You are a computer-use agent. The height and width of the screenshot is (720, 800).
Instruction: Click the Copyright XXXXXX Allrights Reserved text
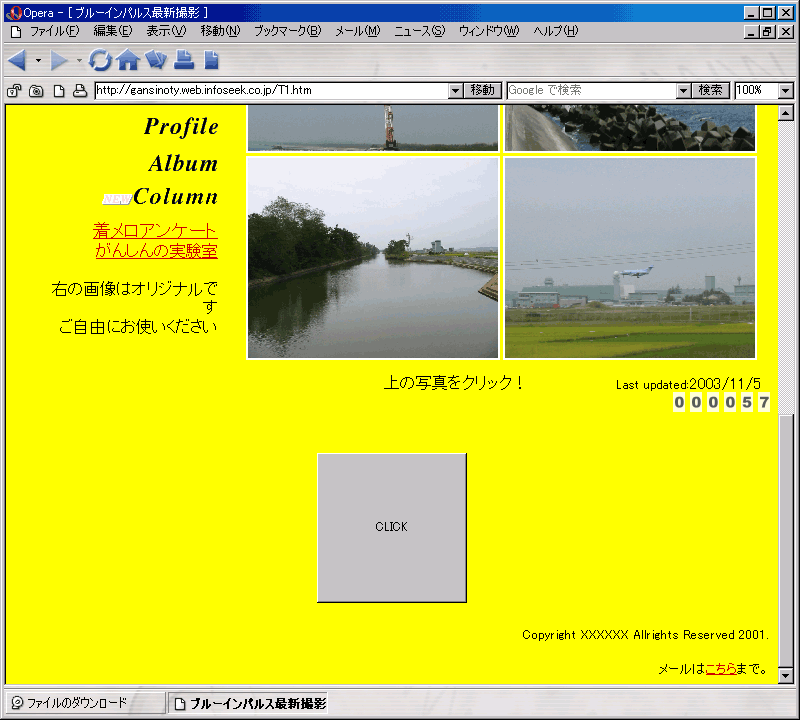[645, 635]
